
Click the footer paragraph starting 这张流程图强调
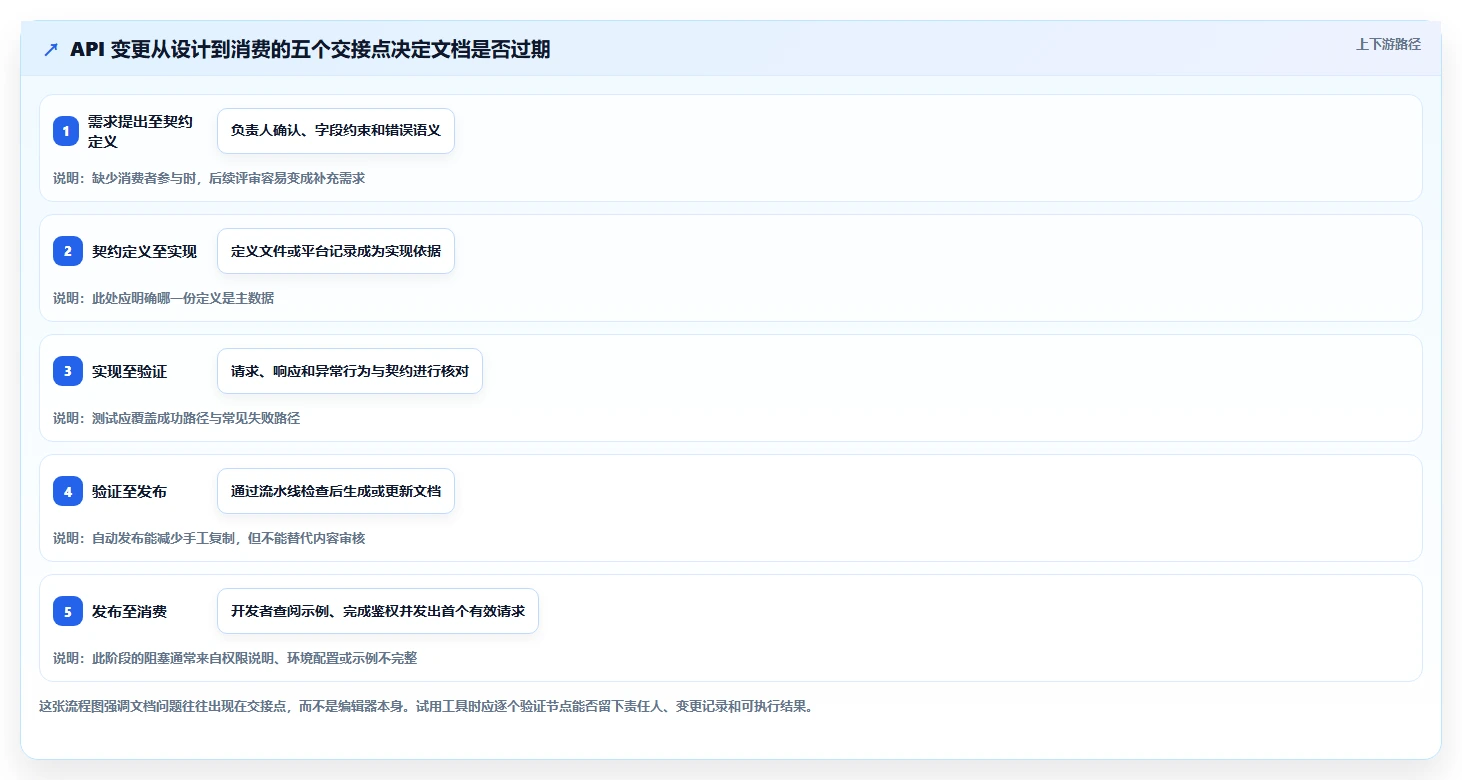coord(426,706)
